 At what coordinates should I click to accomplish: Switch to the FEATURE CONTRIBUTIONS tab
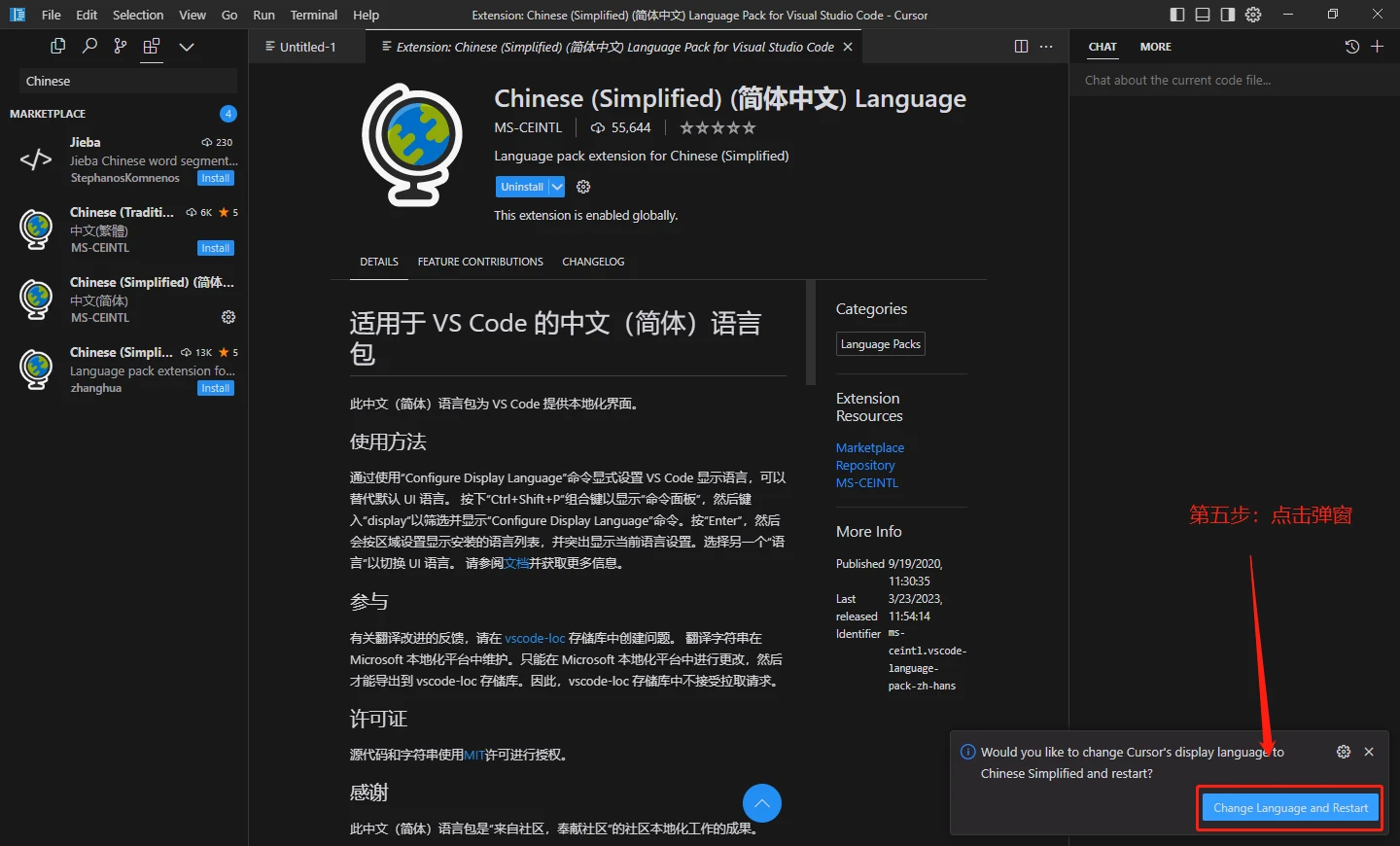tap(480, 262)
